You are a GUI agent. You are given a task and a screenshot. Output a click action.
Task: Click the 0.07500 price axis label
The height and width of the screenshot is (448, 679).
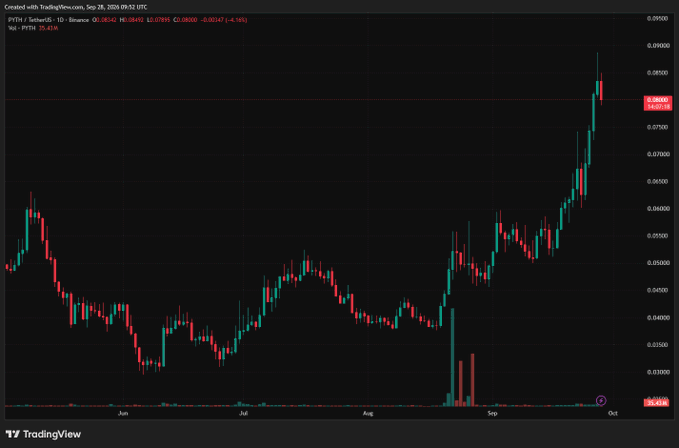(x=658, y=127)
